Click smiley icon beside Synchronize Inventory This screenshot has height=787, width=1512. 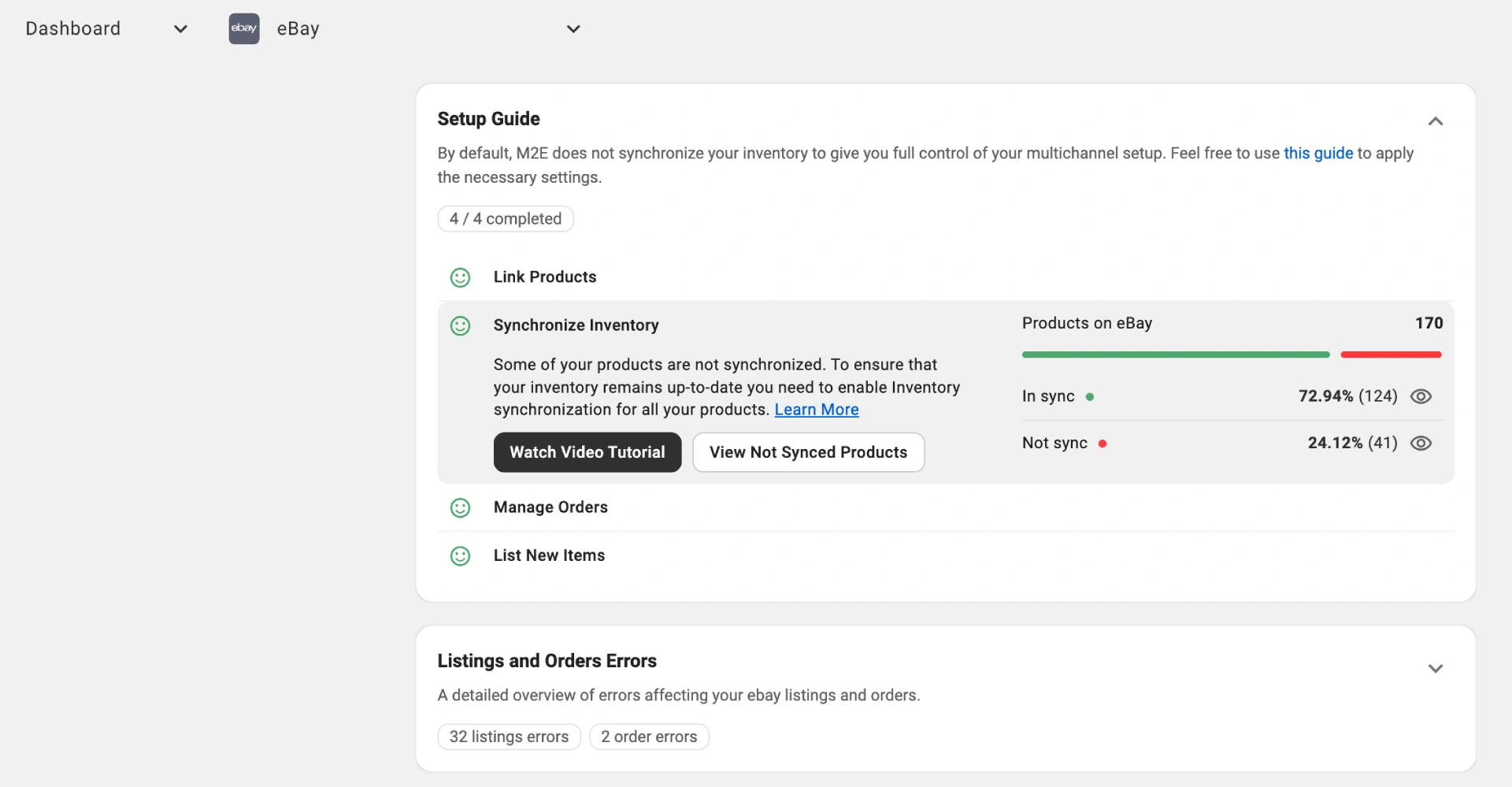(460, 325)
